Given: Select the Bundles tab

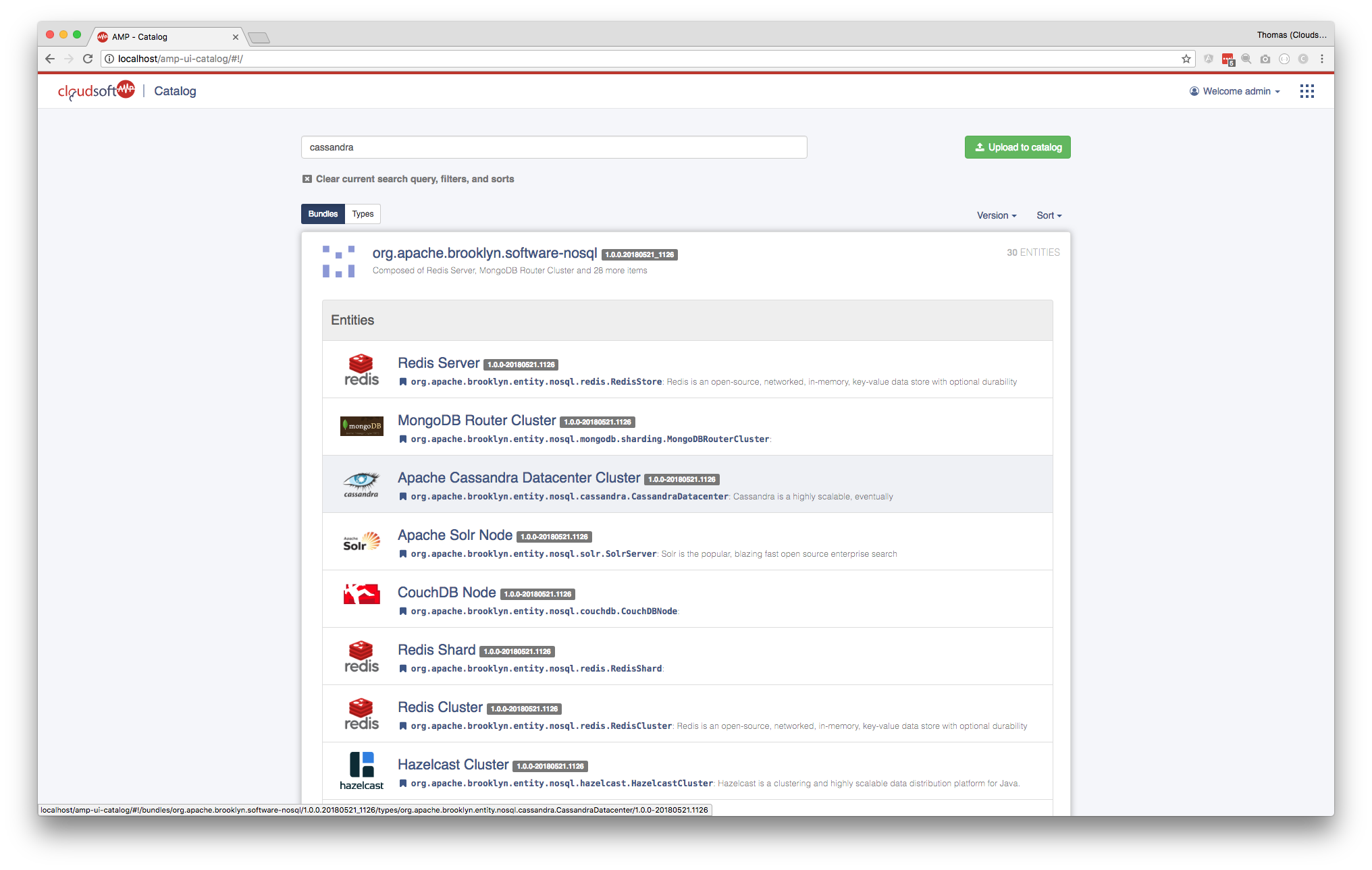Looking at the screenshot, I should [x=323, y=214].
